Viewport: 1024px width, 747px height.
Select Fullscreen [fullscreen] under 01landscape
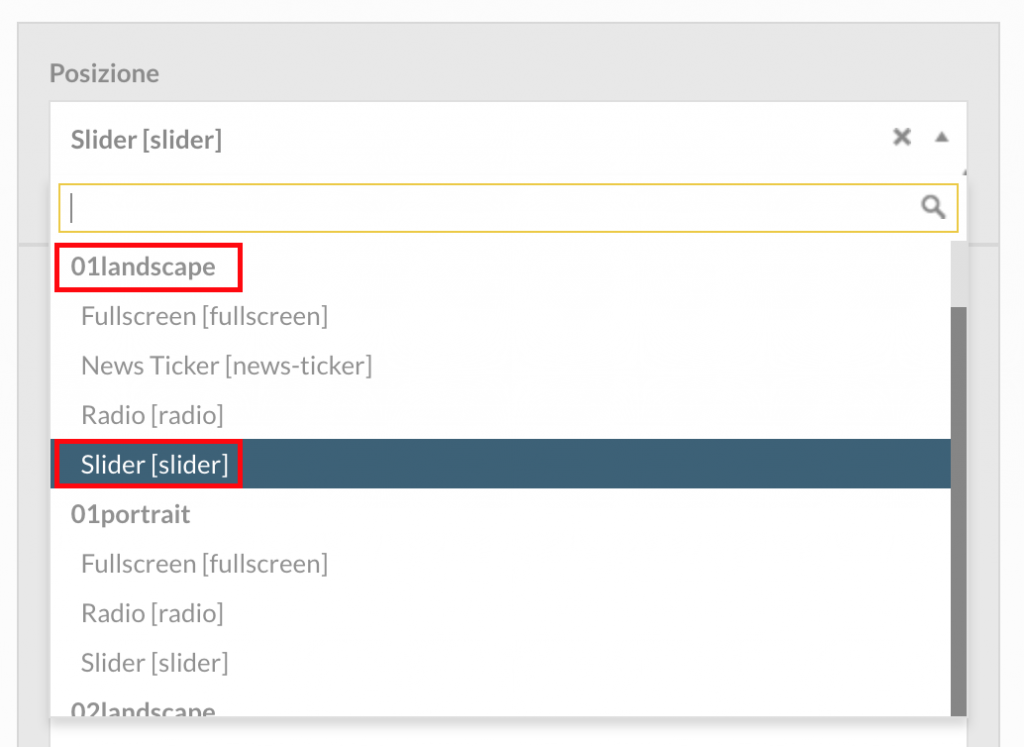(x=204, y=316)
